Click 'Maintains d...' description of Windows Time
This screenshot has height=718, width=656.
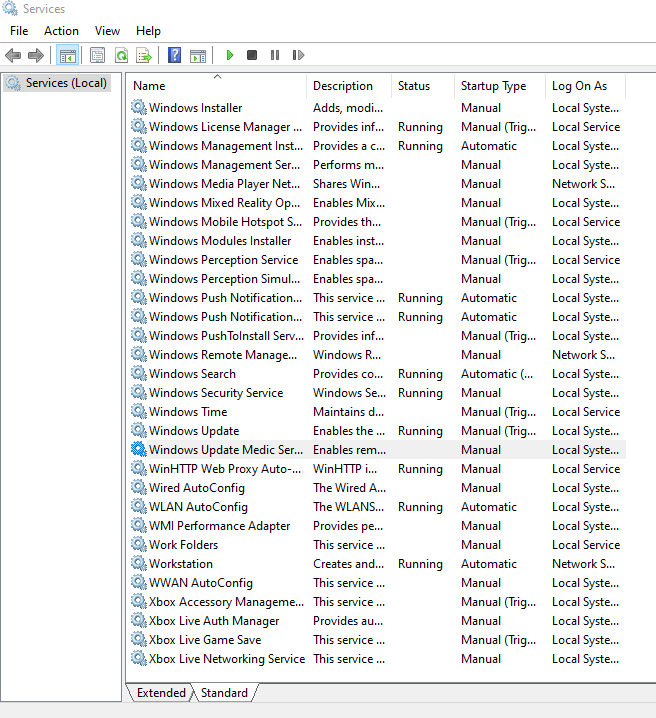point(348,412)
